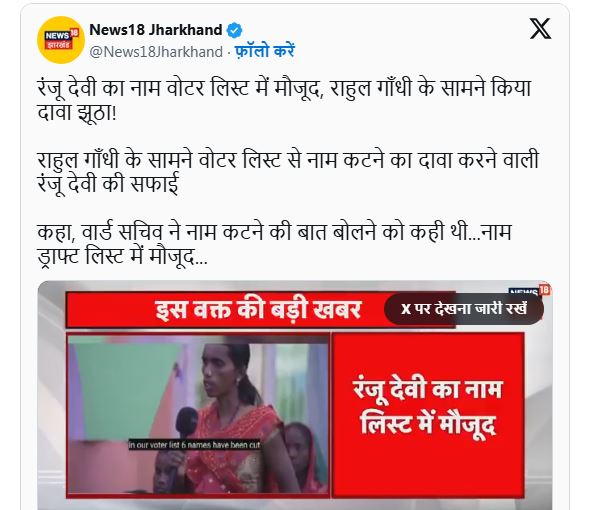612x510 pixels.
Task: Click the 'ड्राफ्ट लिस्ट में मौजूद...' text line
Action: tap(123, 257)
